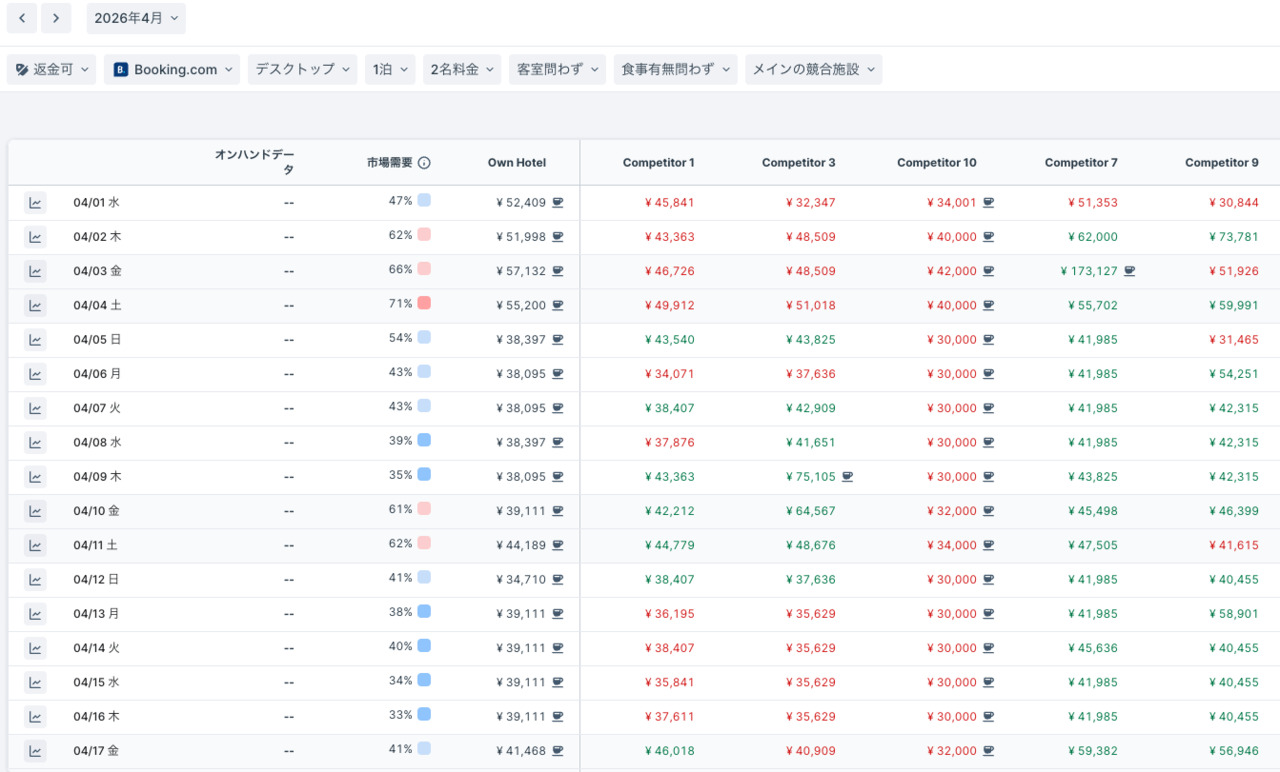1280x772 pixels.
Task: Click the Booking.com logo in the filter chip
Action: (119, 70)
